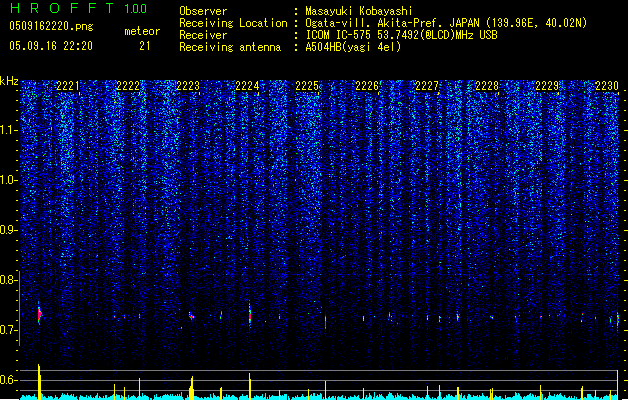The height and width of the screenshot is (400, 629).
Task: Click the bright meteor echo at 2224
Action: tap(250, 316)
